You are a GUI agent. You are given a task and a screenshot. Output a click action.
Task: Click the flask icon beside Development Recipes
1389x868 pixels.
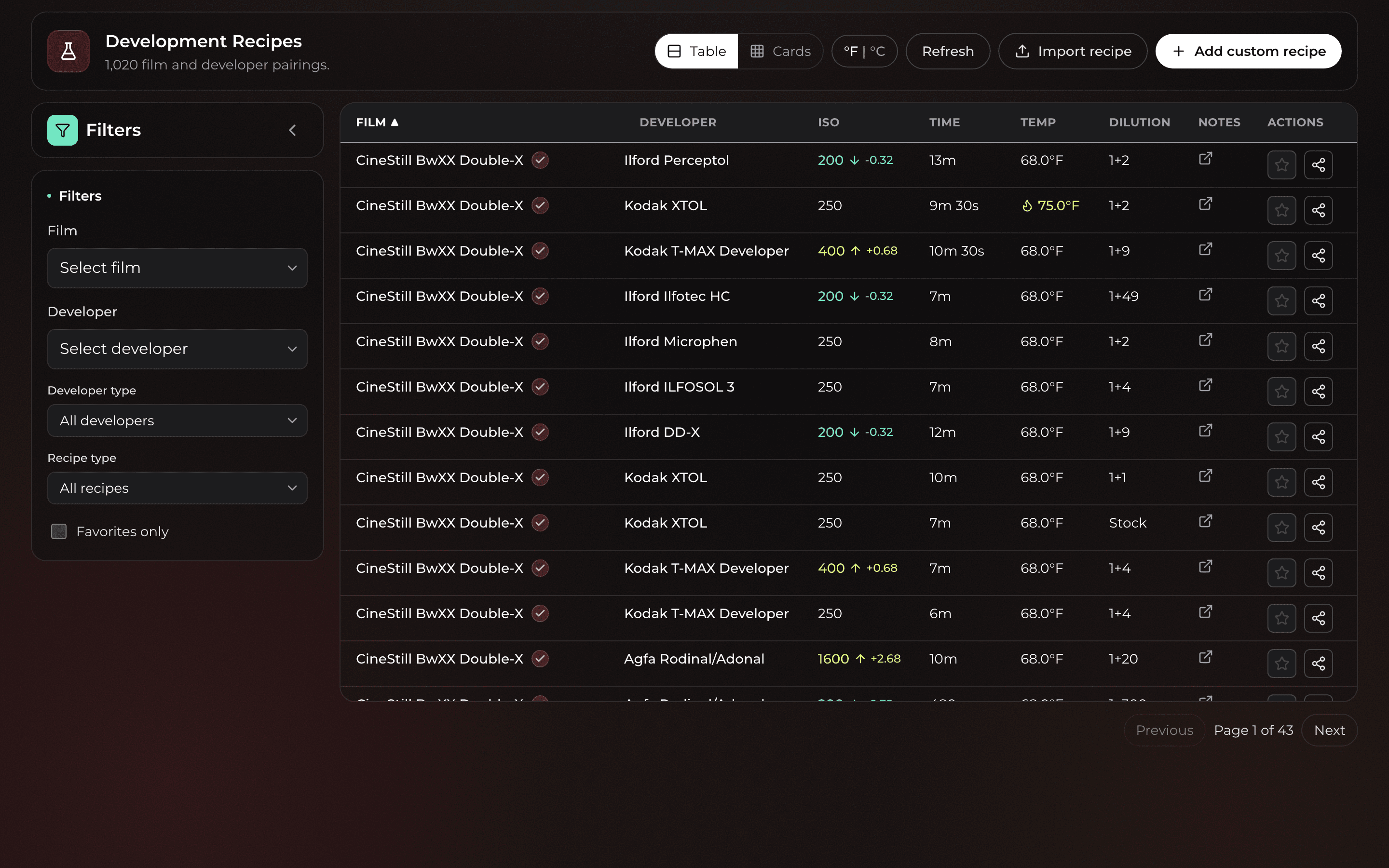pos(68,51)
